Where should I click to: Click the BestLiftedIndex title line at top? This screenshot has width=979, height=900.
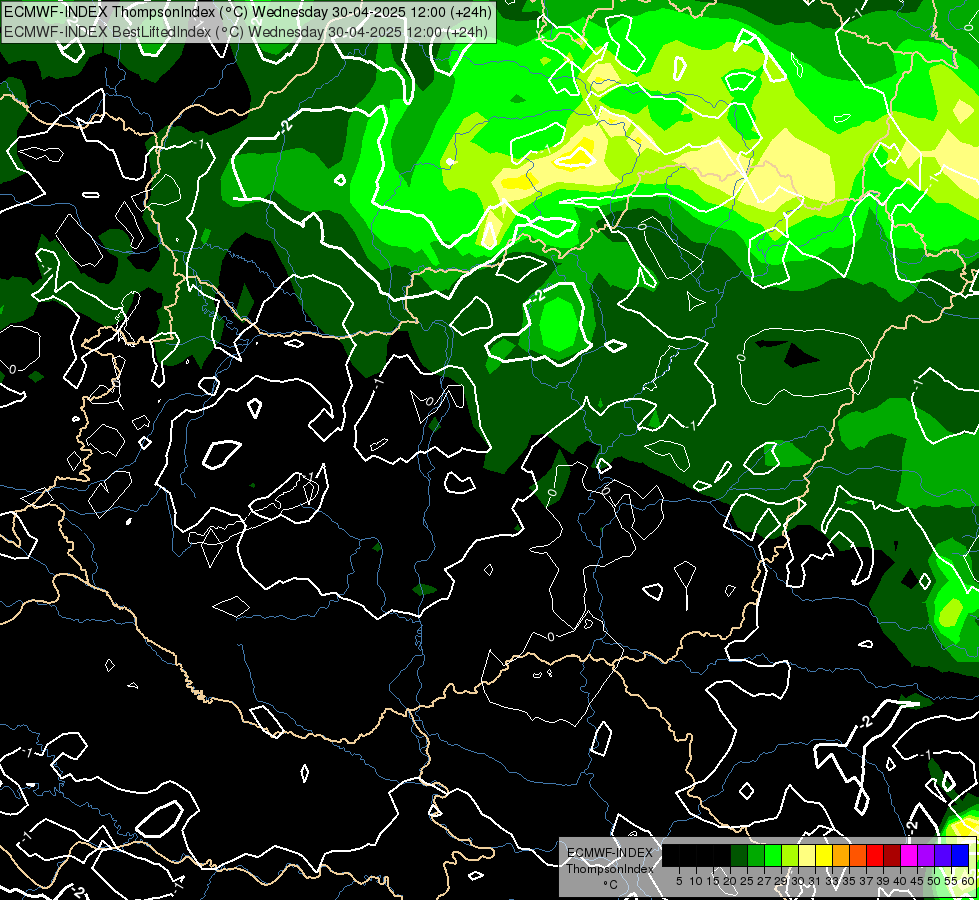coord(245,32)
